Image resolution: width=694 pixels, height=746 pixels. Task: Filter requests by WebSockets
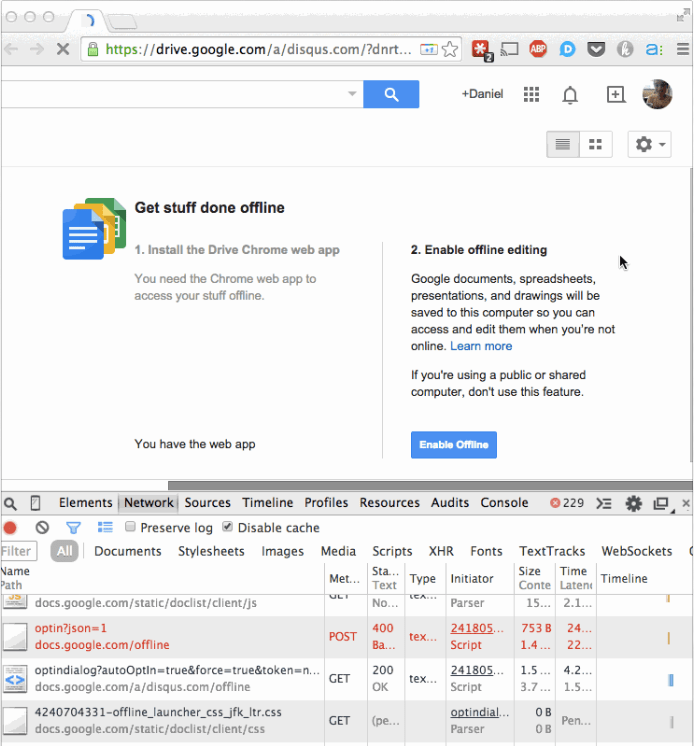636,551
